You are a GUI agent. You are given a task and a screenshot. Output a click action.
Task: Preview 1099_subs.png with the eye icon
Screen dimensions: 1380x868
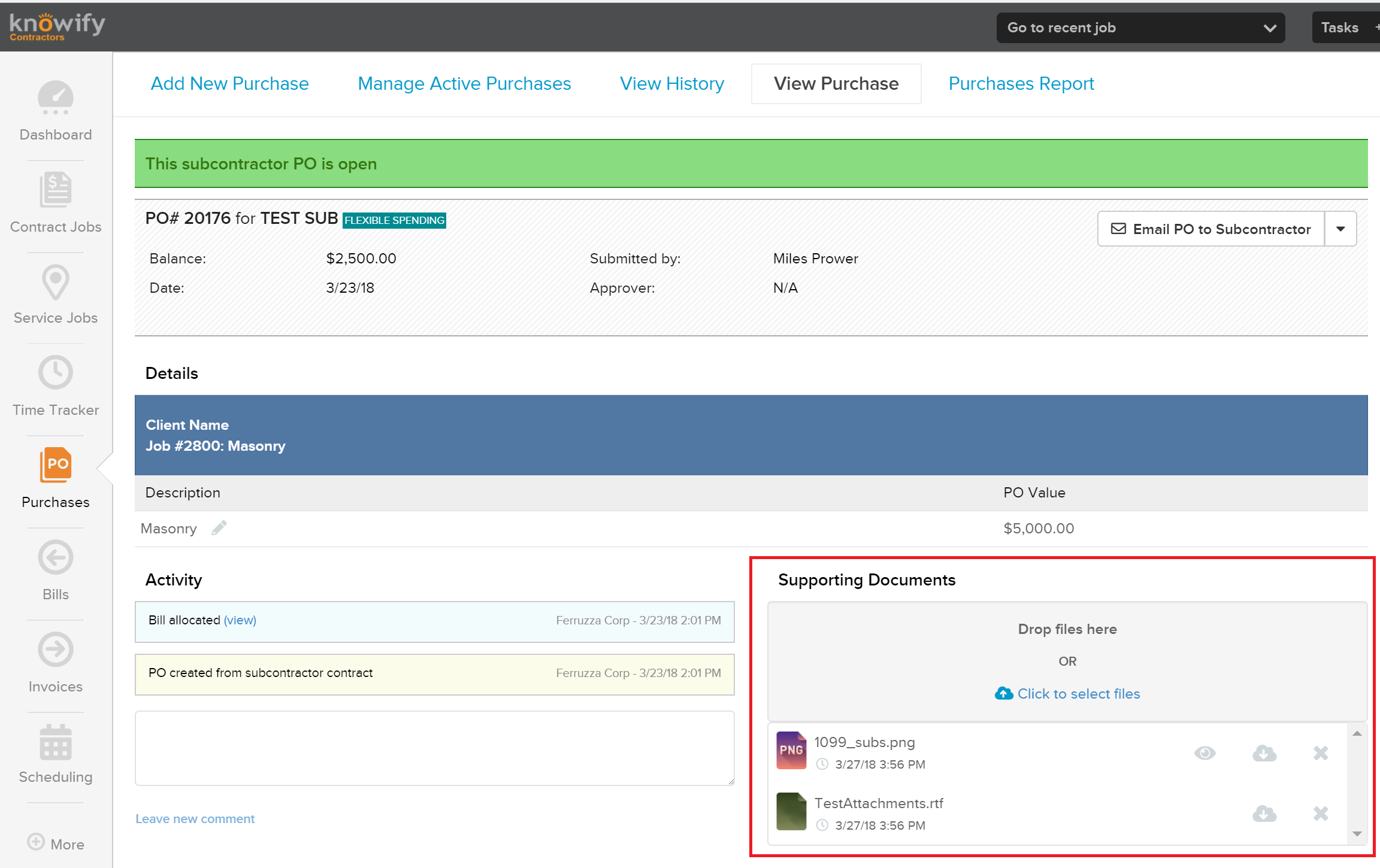click(x=1205, y=752)
